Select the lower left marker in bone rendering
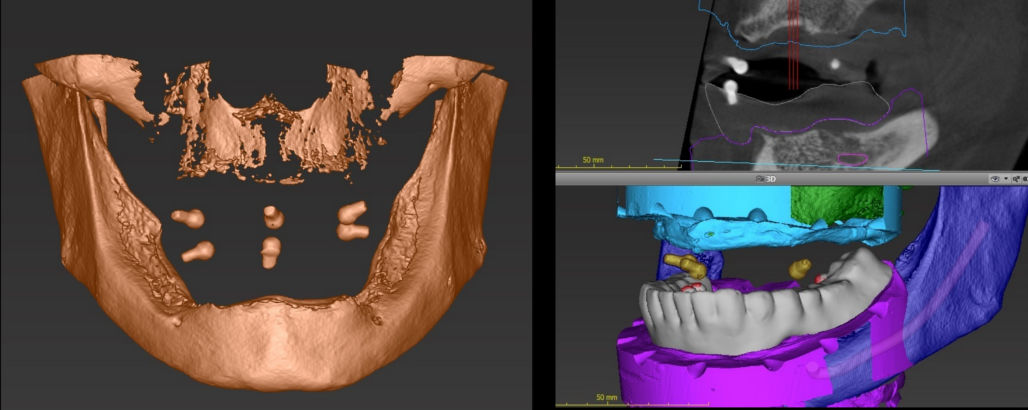The image size is (1028, 410). 197,251
